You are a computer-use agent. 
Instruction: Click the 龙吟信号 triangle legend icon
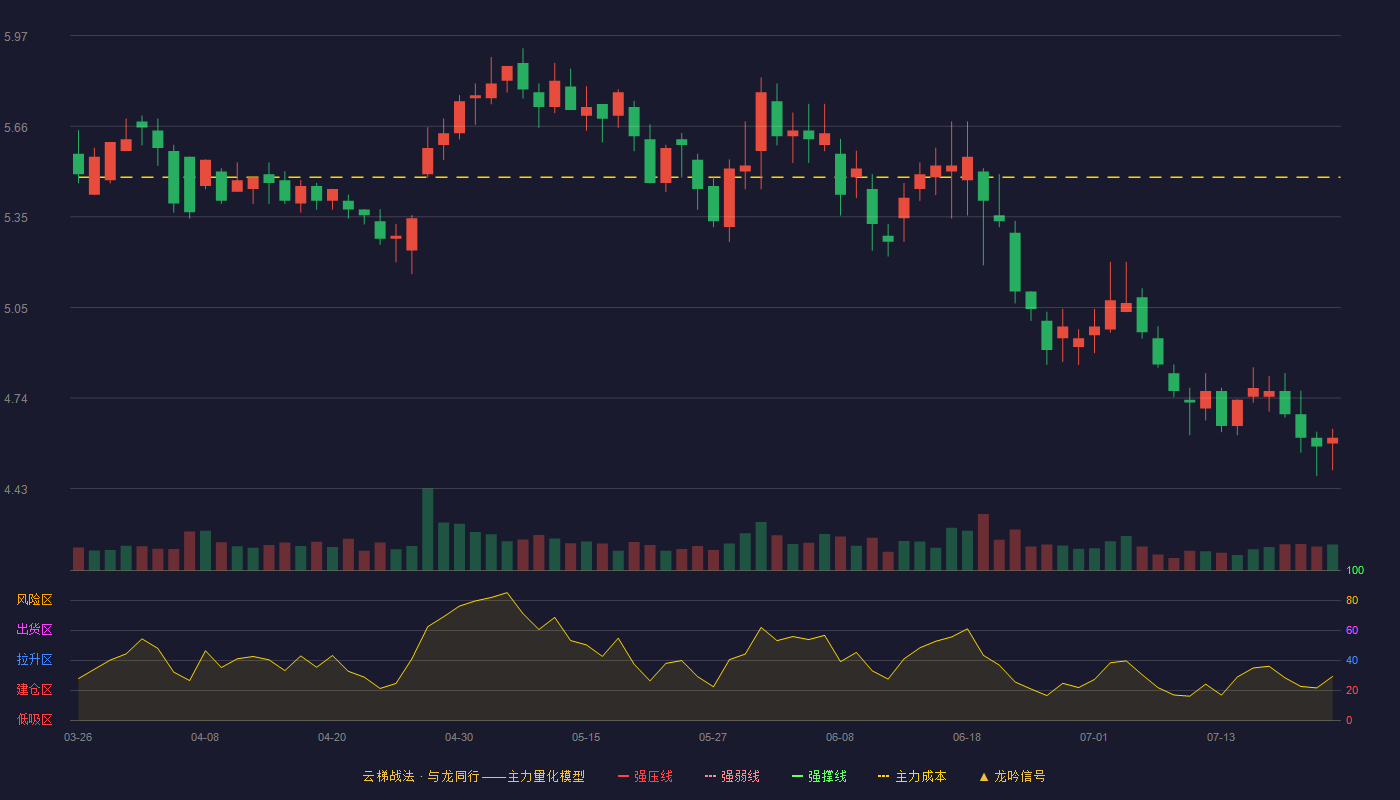click(984, 776)
